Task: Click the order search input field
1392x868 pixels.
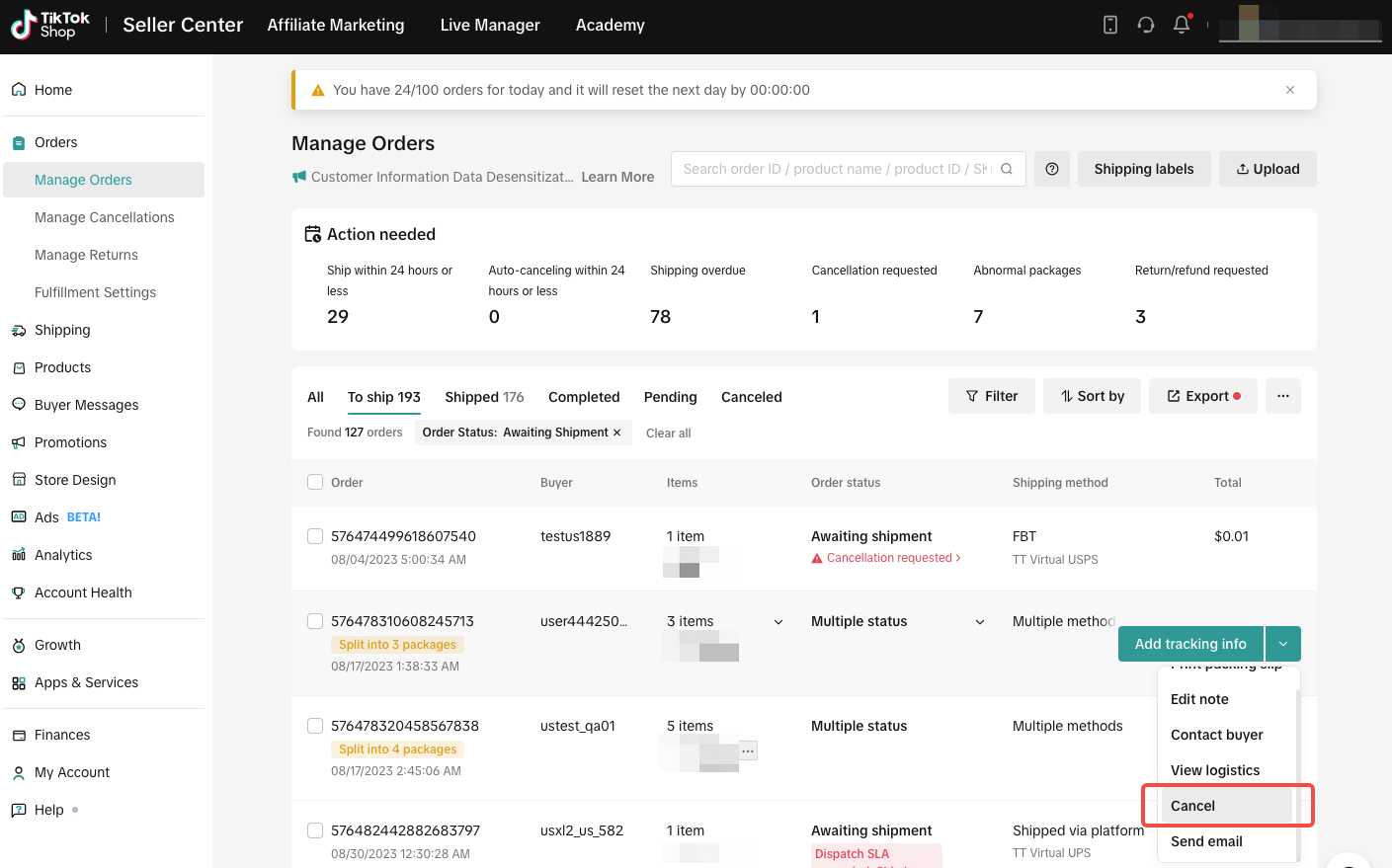Action: click(x=836, y=169)
